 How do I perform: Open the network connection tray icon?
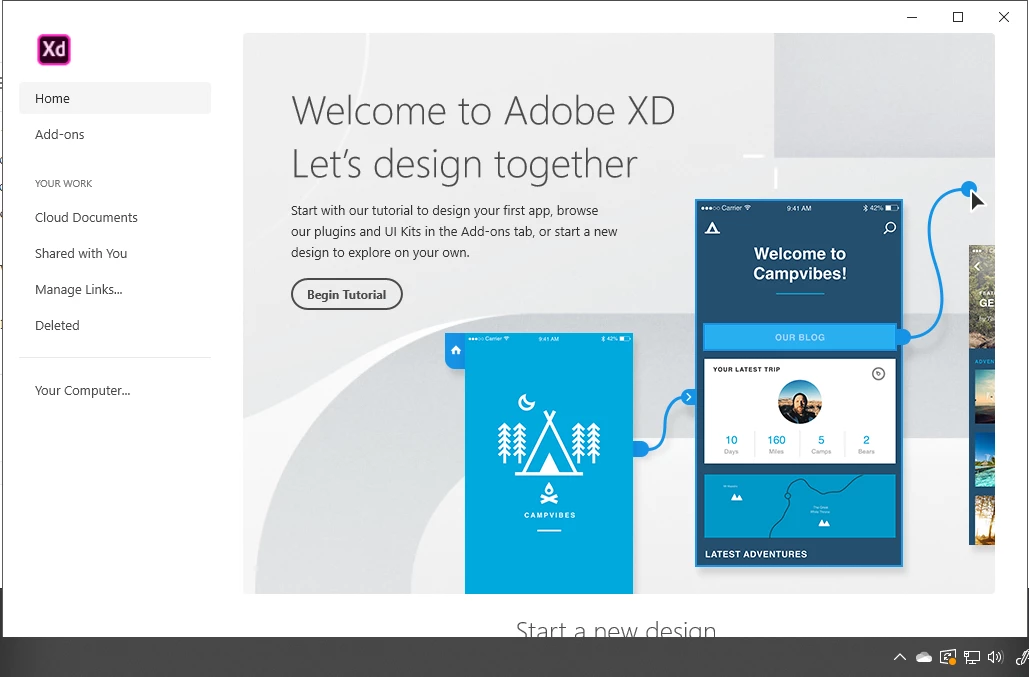972,657
